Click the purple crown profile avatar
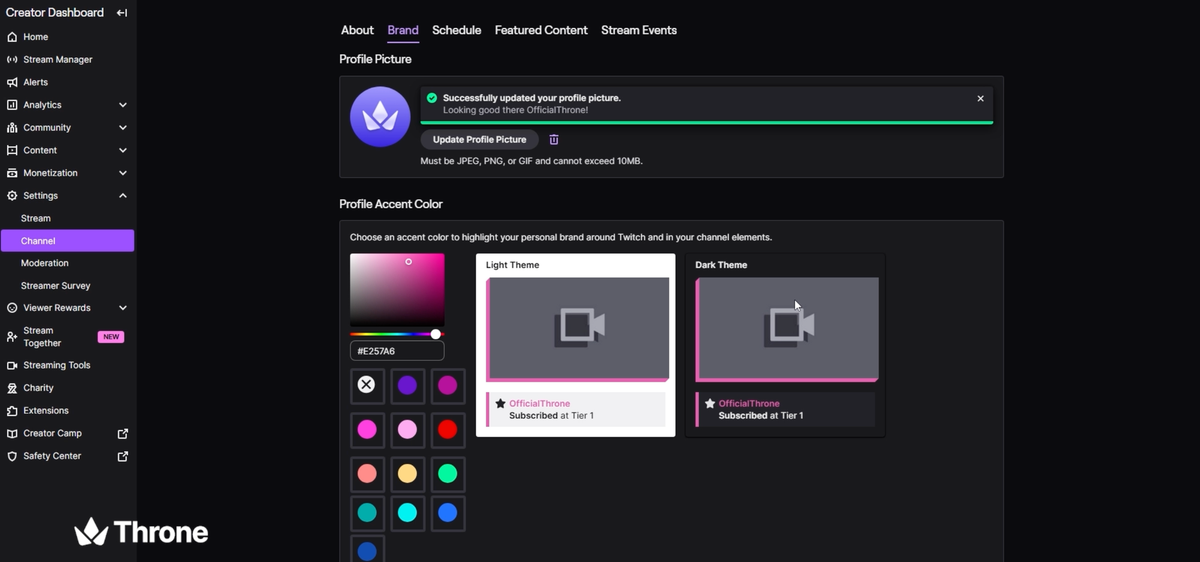 [380, 117]
